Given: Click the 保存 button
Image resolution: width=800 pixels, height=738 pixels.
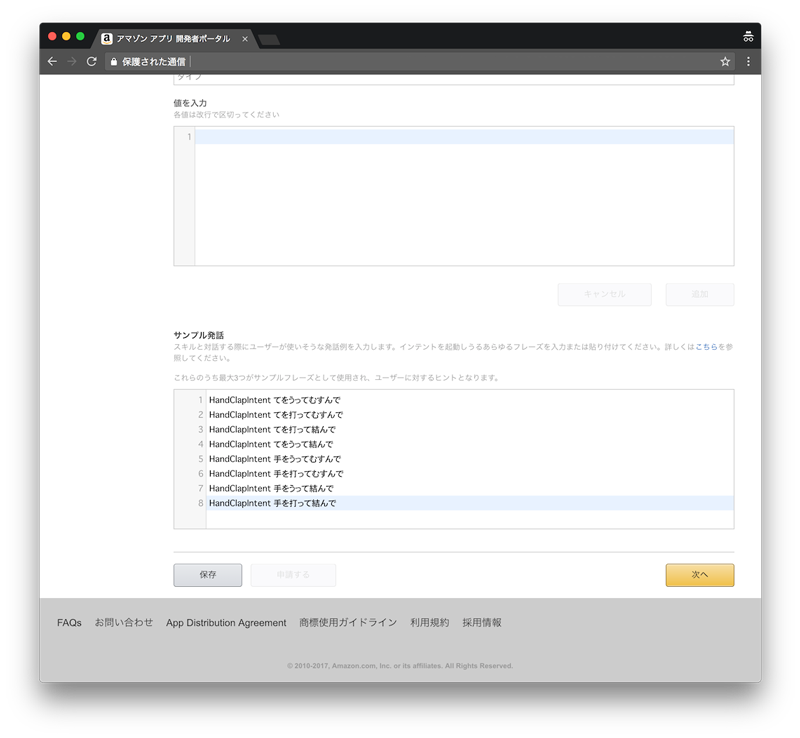Looking at the screenshot, I should click(x=208, y=575).
